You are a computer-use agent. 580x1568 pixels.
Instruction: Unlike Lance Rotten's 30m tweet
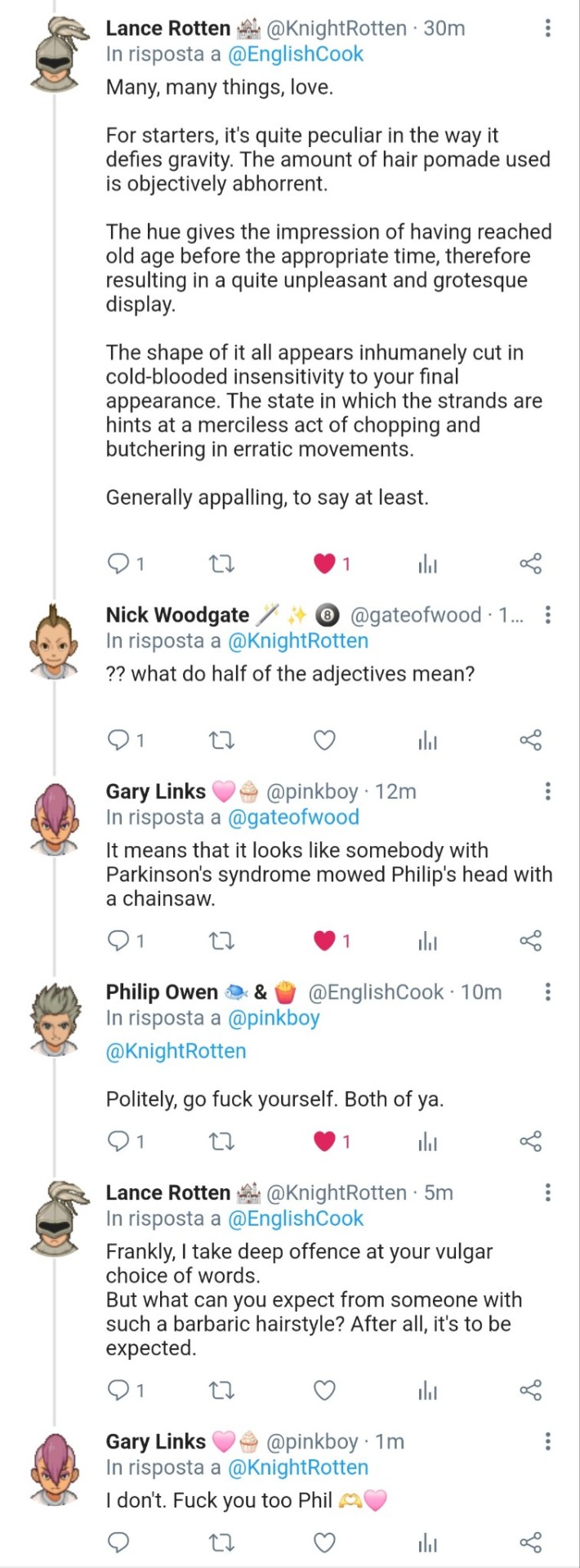[x=325, y=563]
